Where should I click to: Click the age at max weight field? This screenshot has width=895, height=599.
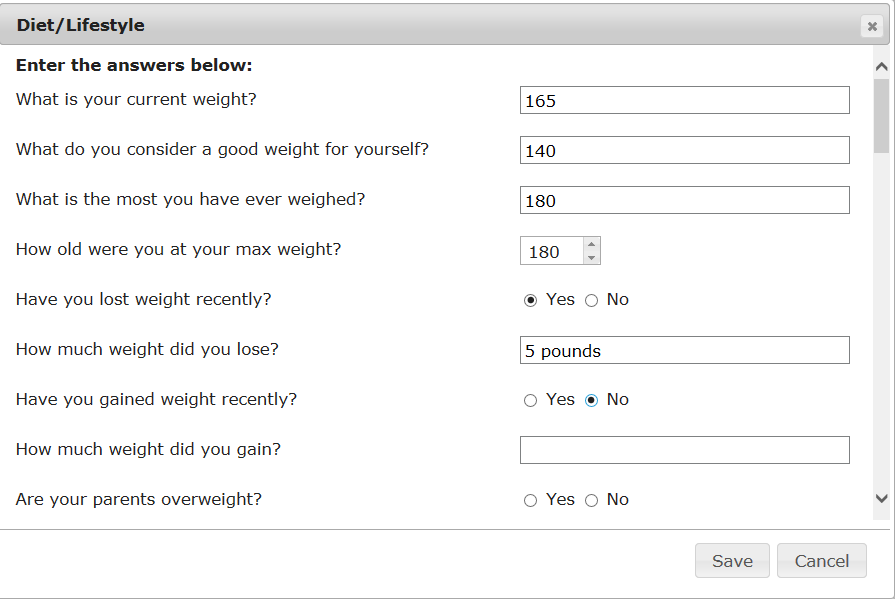550,250
